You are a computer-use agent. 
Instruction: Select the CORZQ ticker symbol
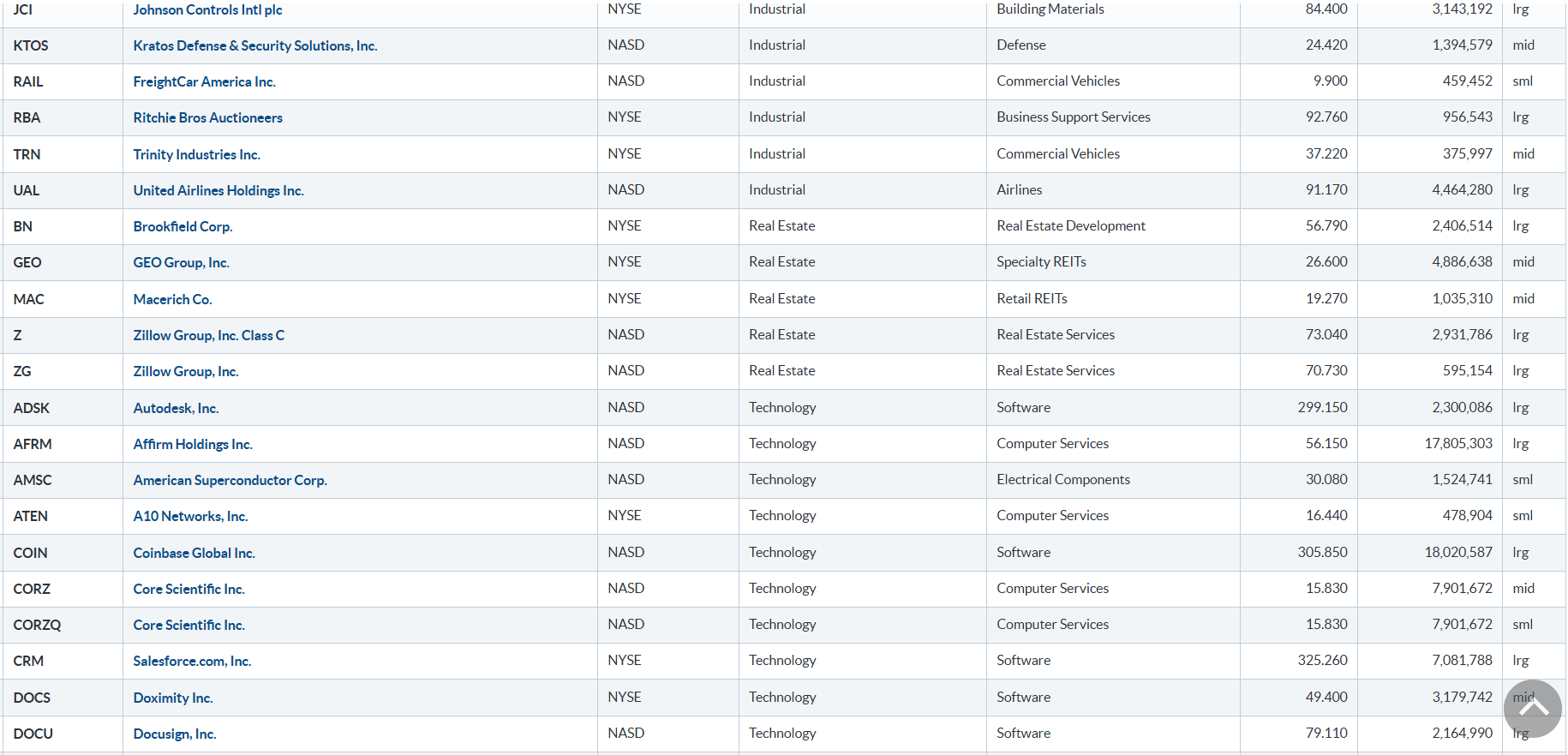pos(38,625)
